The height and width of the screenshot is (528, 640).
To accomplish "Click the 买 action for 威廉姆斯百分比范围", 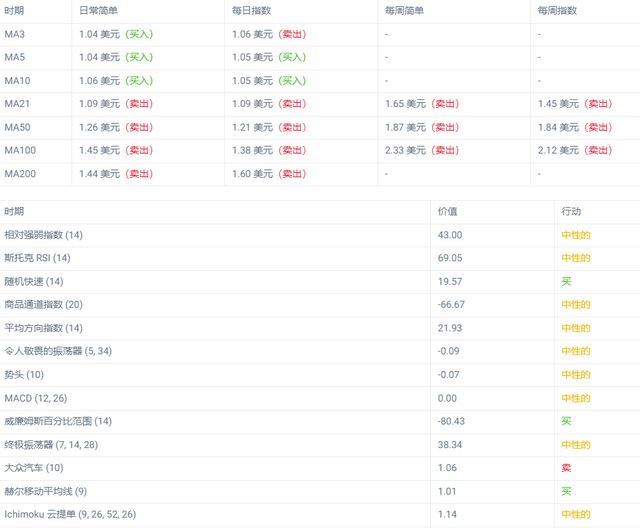I will (x=566, y=421).
